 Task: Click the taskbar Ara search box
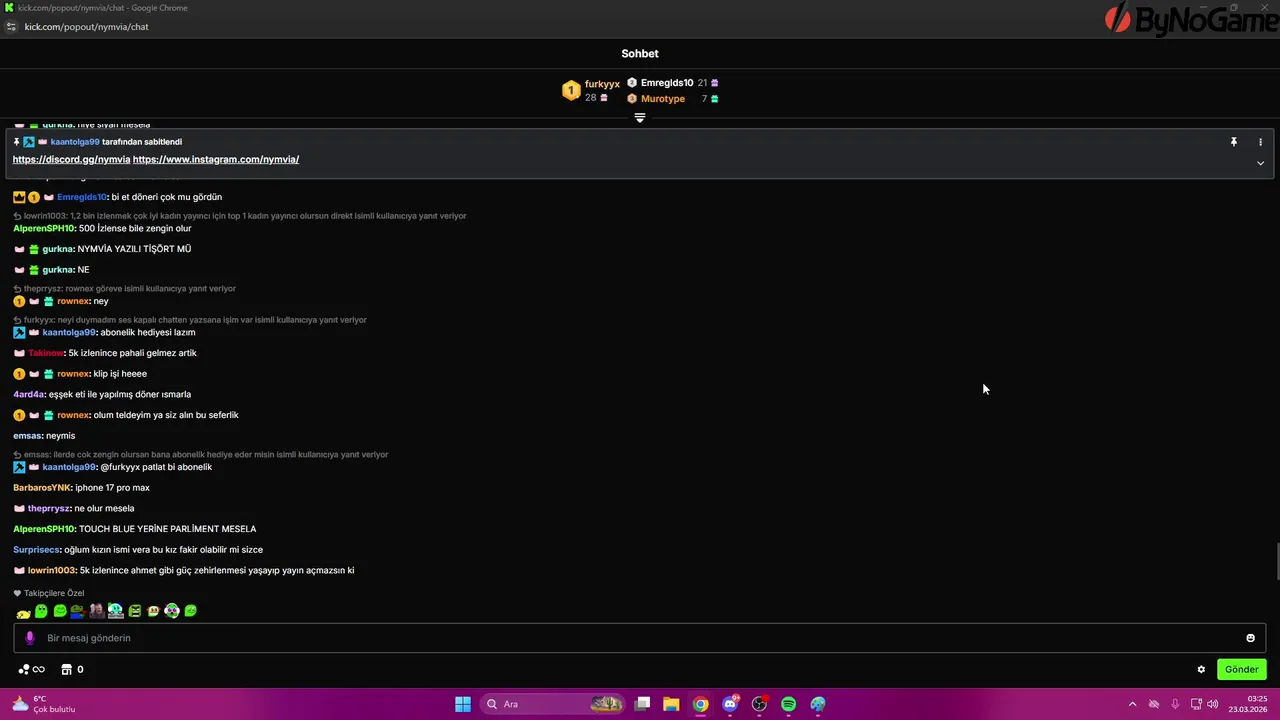point(553,704)
